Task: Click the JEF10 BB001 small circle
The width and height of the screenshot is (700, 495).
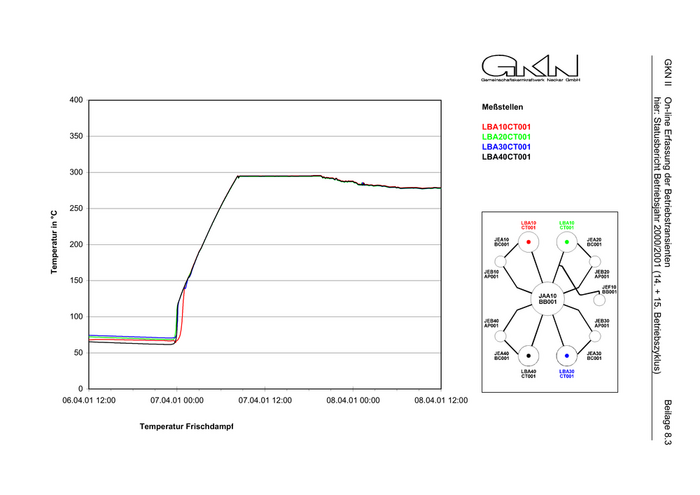Action: [x=600, y=299]
